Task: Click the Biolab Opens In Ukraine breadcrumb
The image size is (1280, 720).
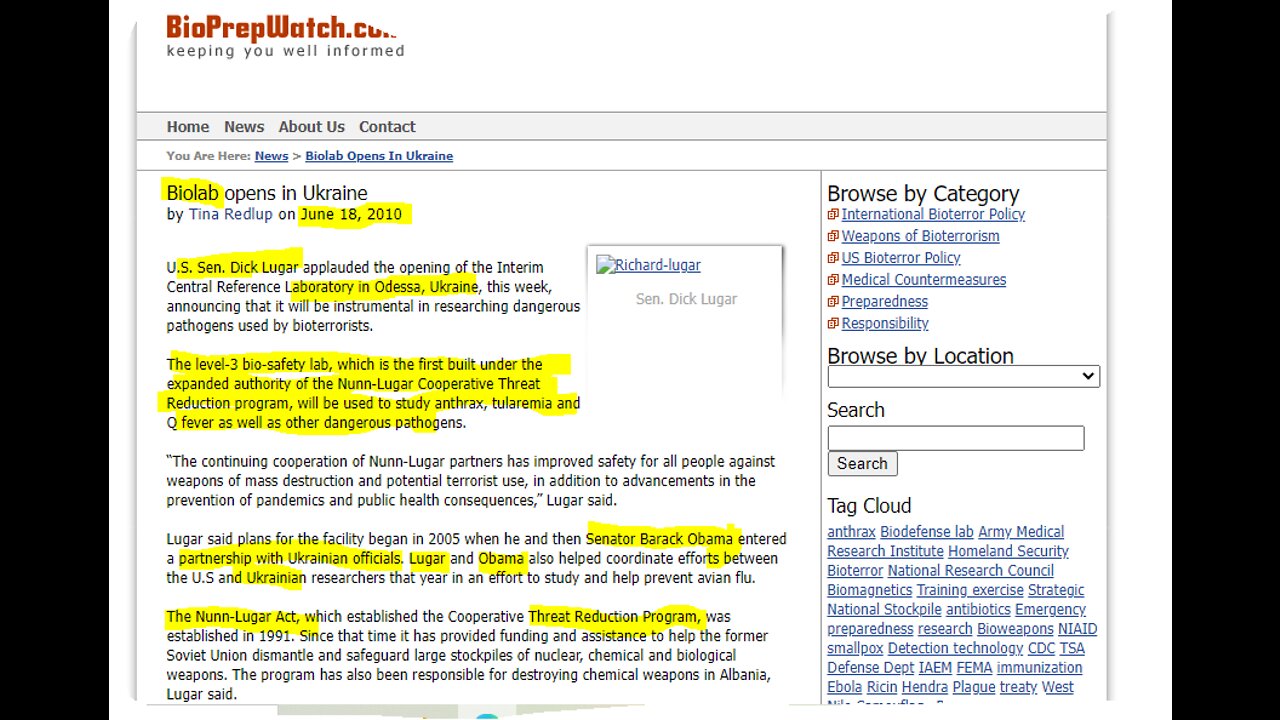Action: [x=379, y=156]
